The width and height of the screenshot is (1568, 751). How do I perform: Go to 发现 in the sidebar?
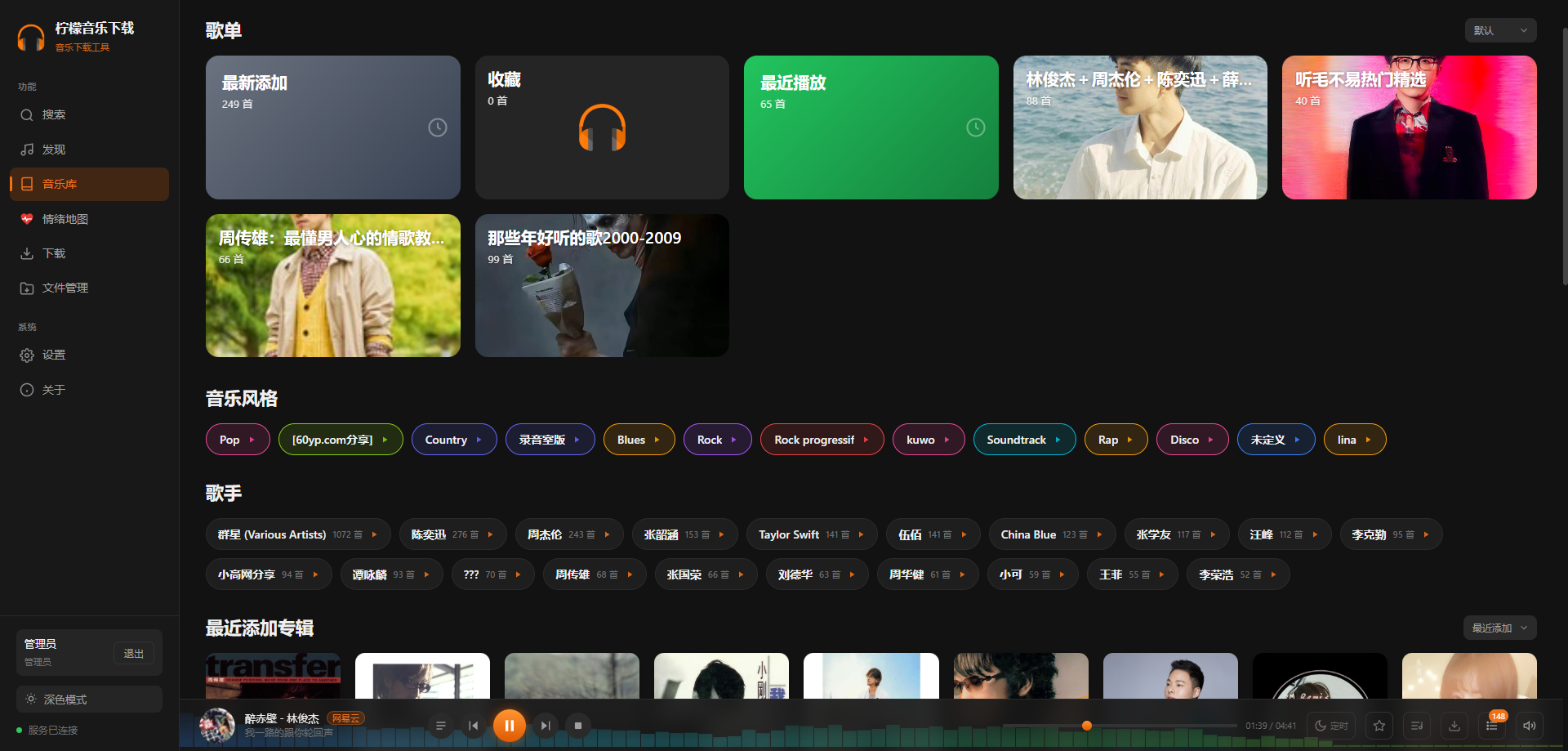tap(89, 150)
